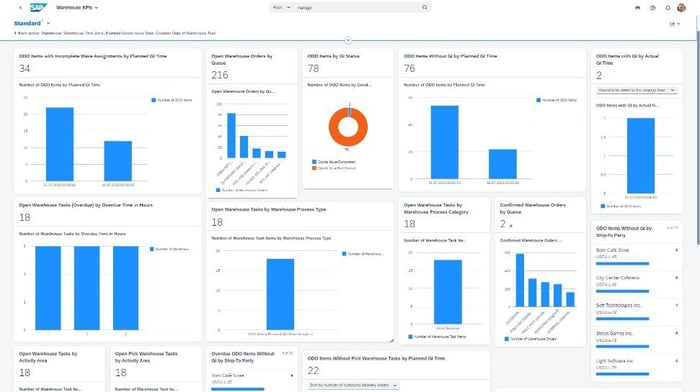Open the Open Warehouse Orders by Queue card header
700x392 pixels.
(252, 66)
